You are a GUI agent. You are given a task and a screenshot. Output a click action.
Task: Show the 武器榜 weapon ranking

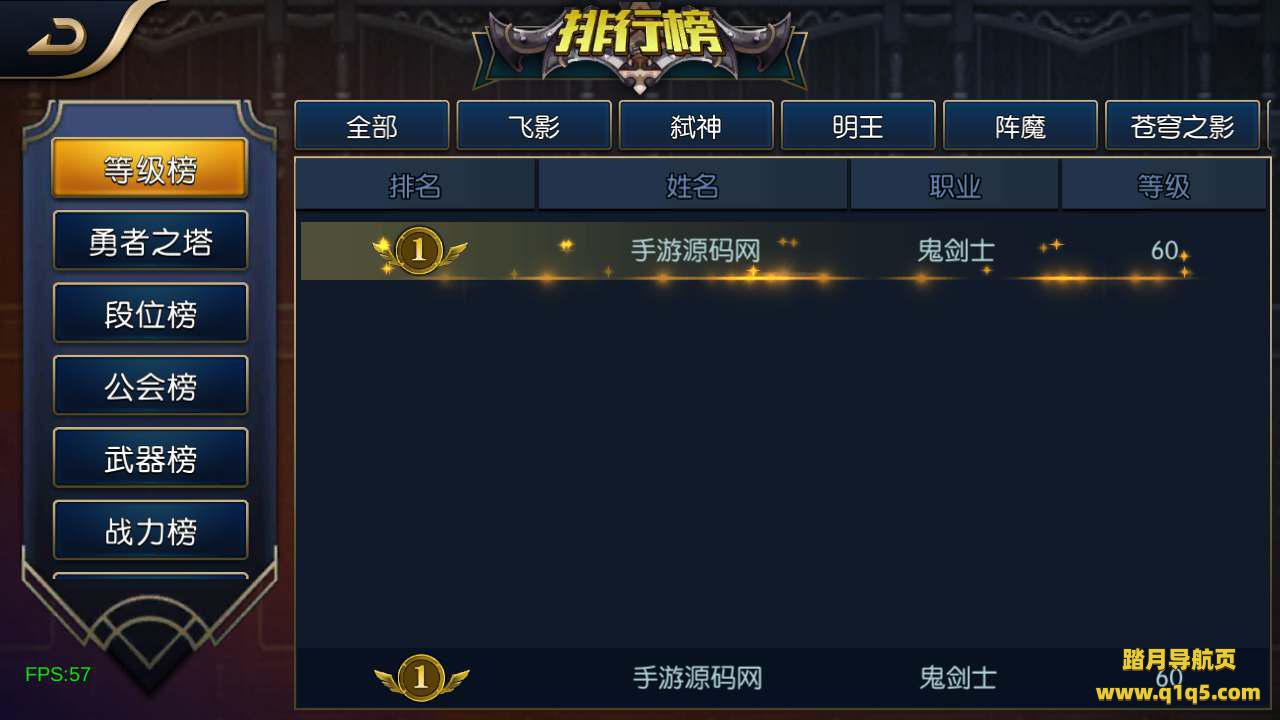(150, 458)
